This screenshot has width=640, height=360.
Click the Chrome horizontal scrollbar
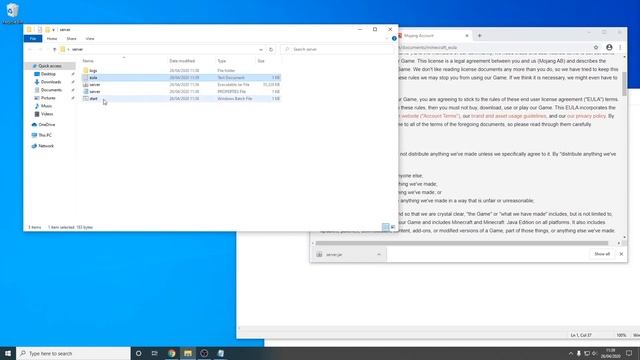(462, 243)
